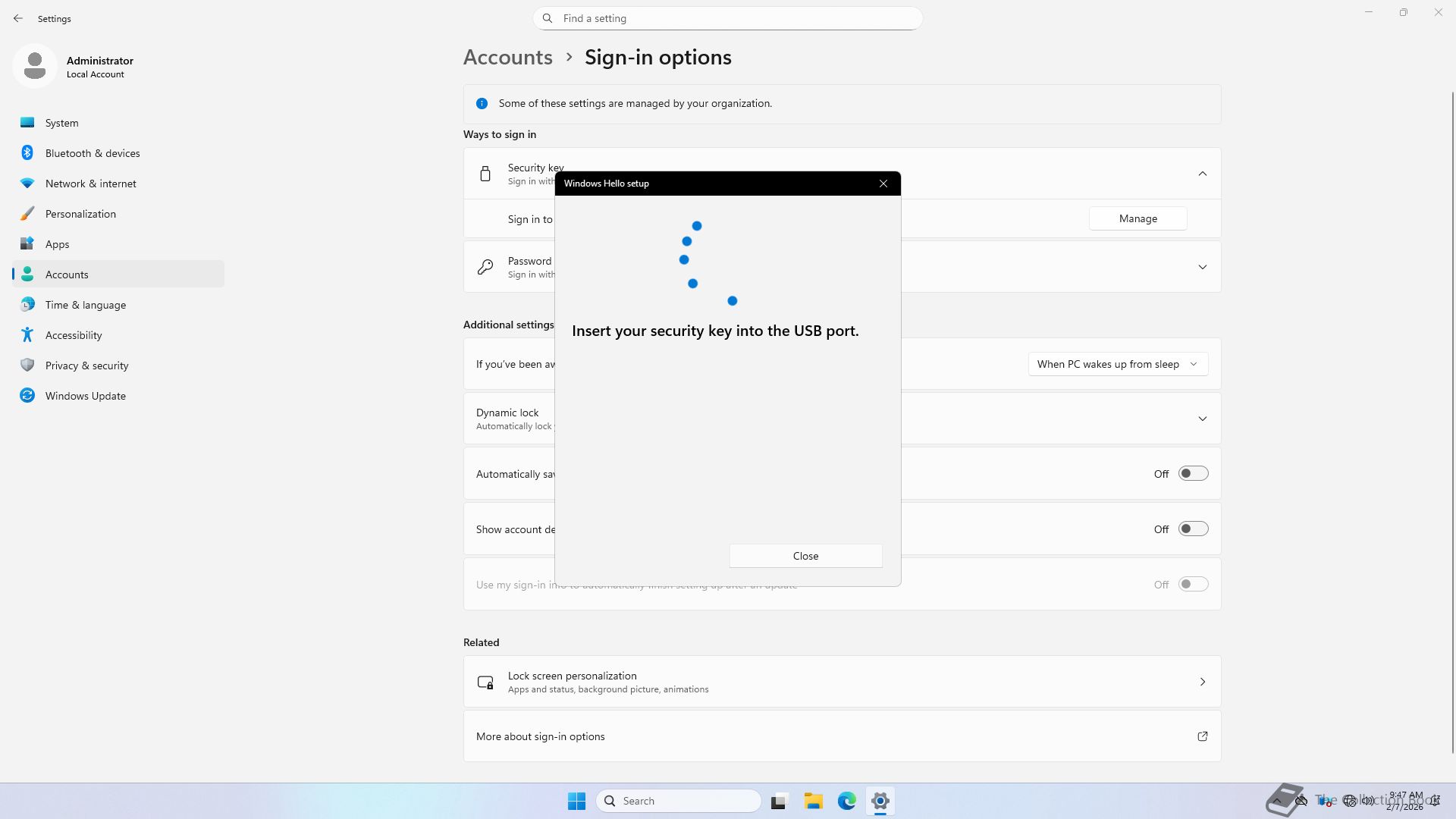Click the Accessibility figure icon
The width and height of the screenshot is (1456, 819).
tap(27, 335)
